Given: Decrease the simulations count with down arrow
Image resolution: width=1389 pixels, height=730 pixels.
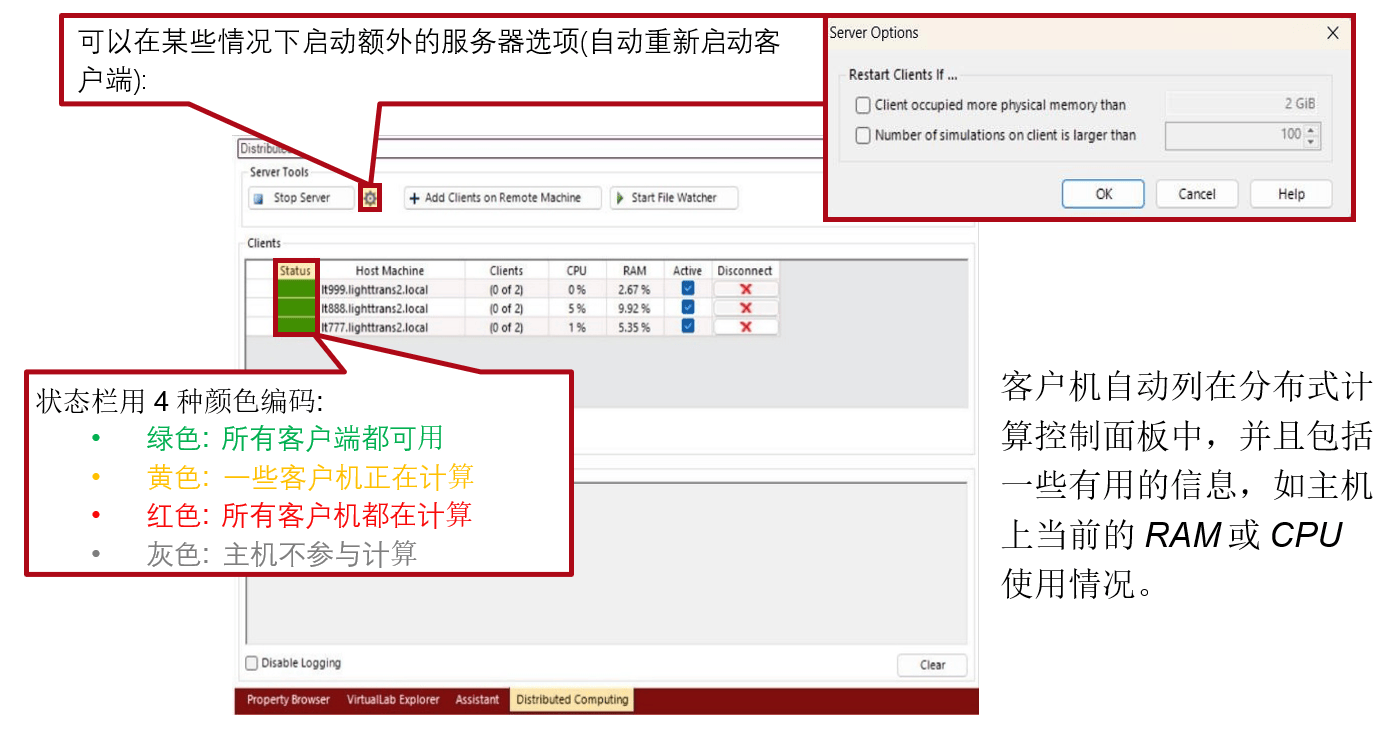Looking at the screenshot, I should click(1311, 141).
